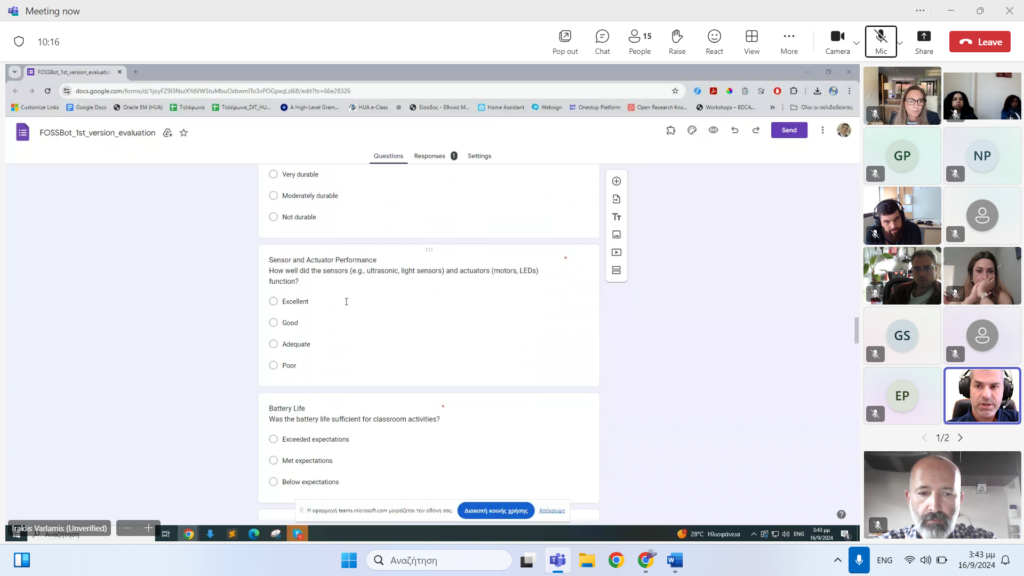Viewport: 1024px width, 576px height.
Task: Add section from the side toolbar
Action: pyautogui.click(x=616, y=270)
